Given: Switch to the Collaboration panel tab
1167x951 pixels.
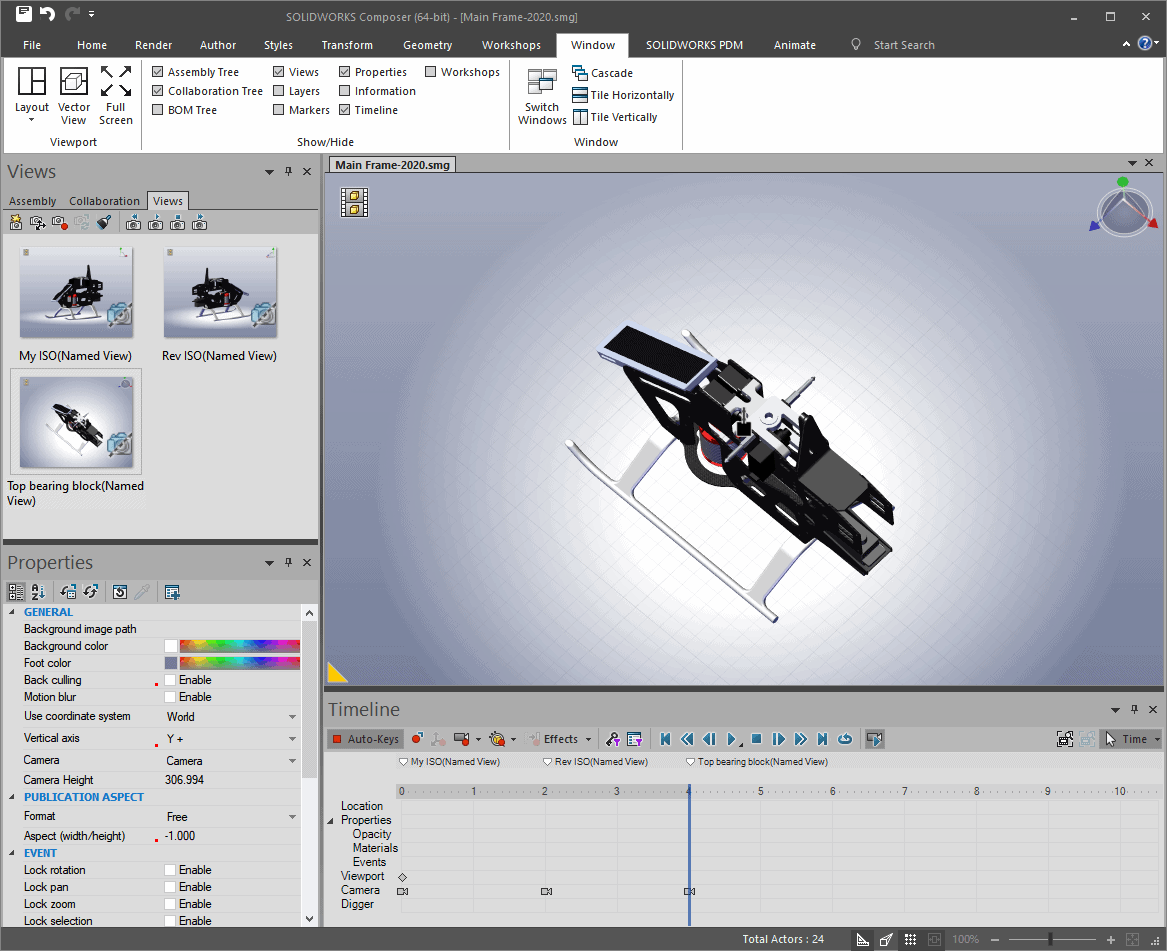Looking at the screenshot, I should pos(104,201).
